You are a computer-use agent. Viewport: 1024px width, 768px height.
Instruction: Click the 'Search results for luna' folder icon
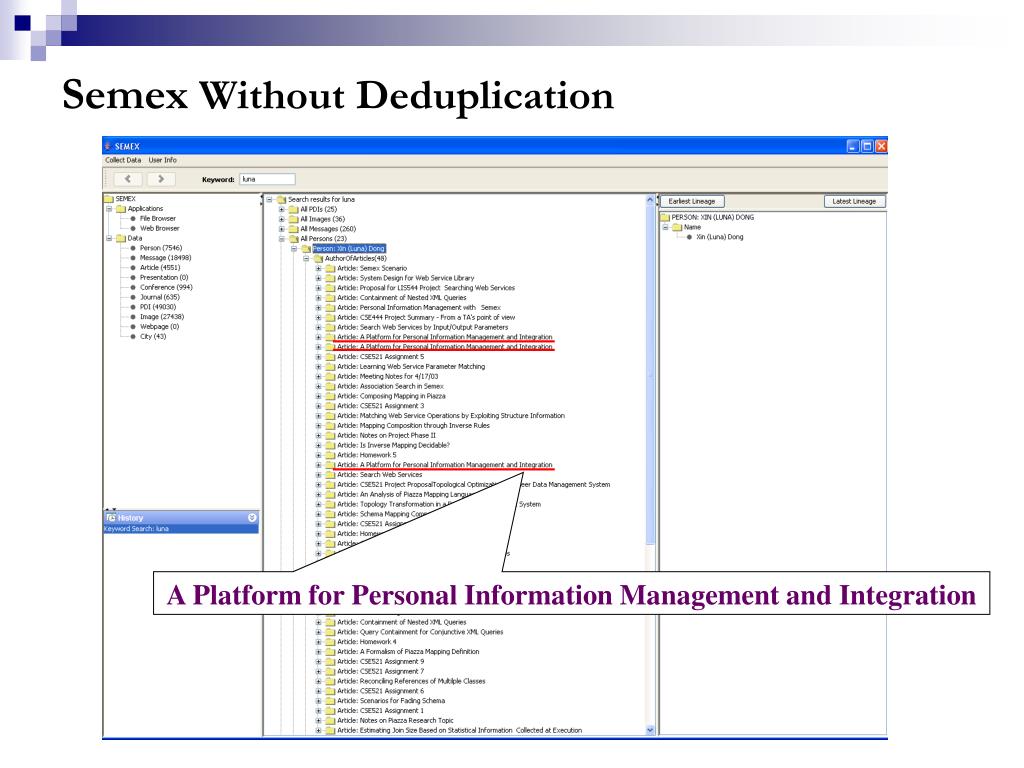[281, 200]
